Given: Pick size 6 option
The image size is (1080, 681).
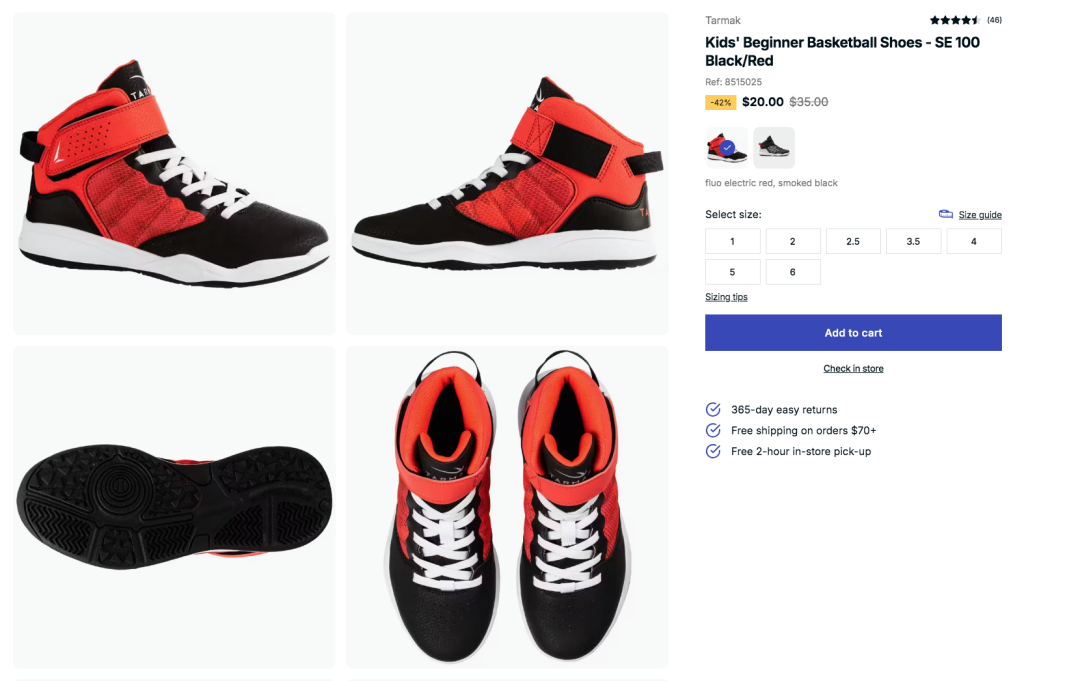Looking at the screenshot, I should [x=793, y=272].
